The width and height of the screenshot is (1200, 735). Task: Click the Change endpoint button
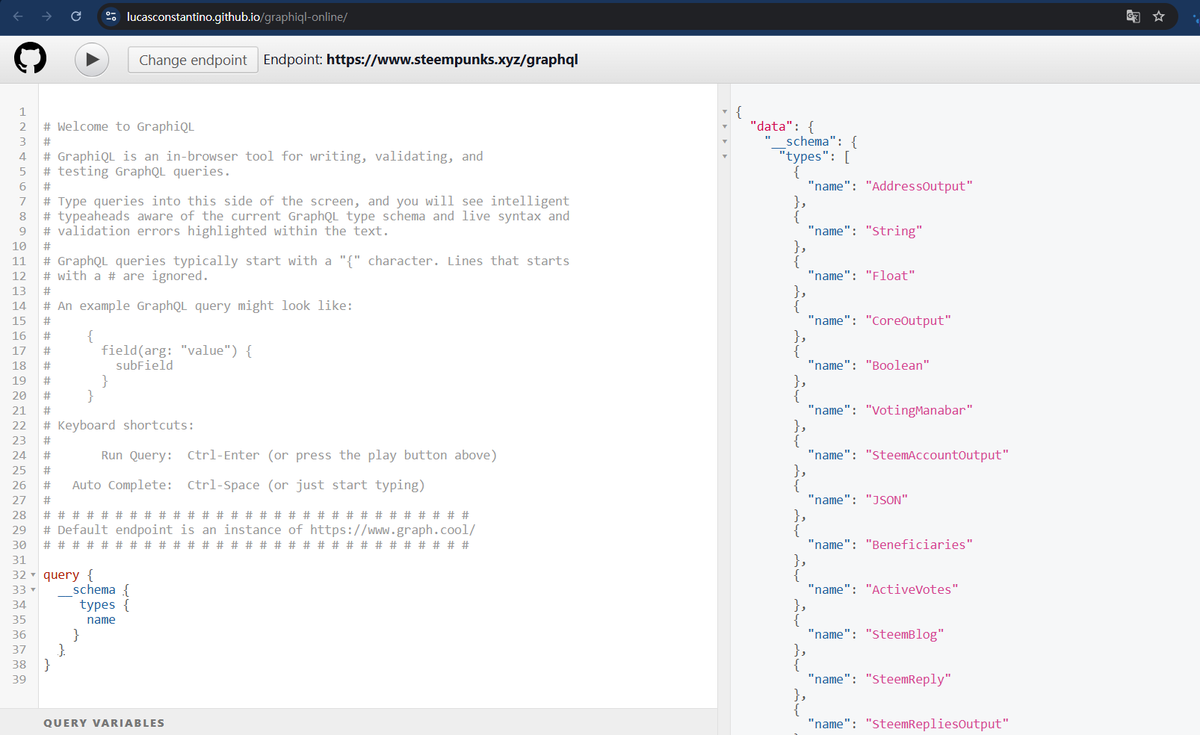[193, 60]
